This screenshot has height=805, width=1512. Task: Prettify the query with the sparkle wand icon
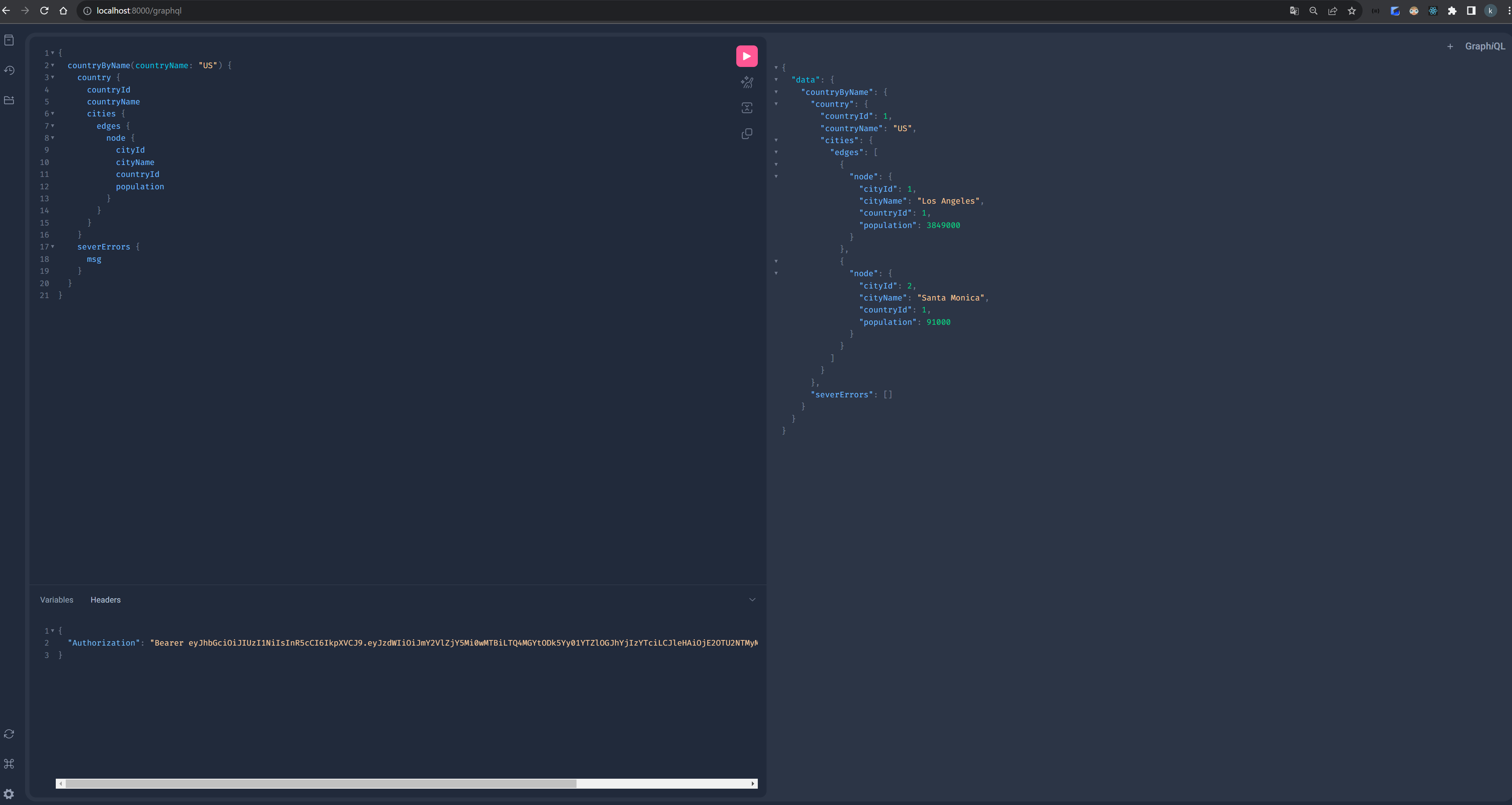[x=747, y=82]
